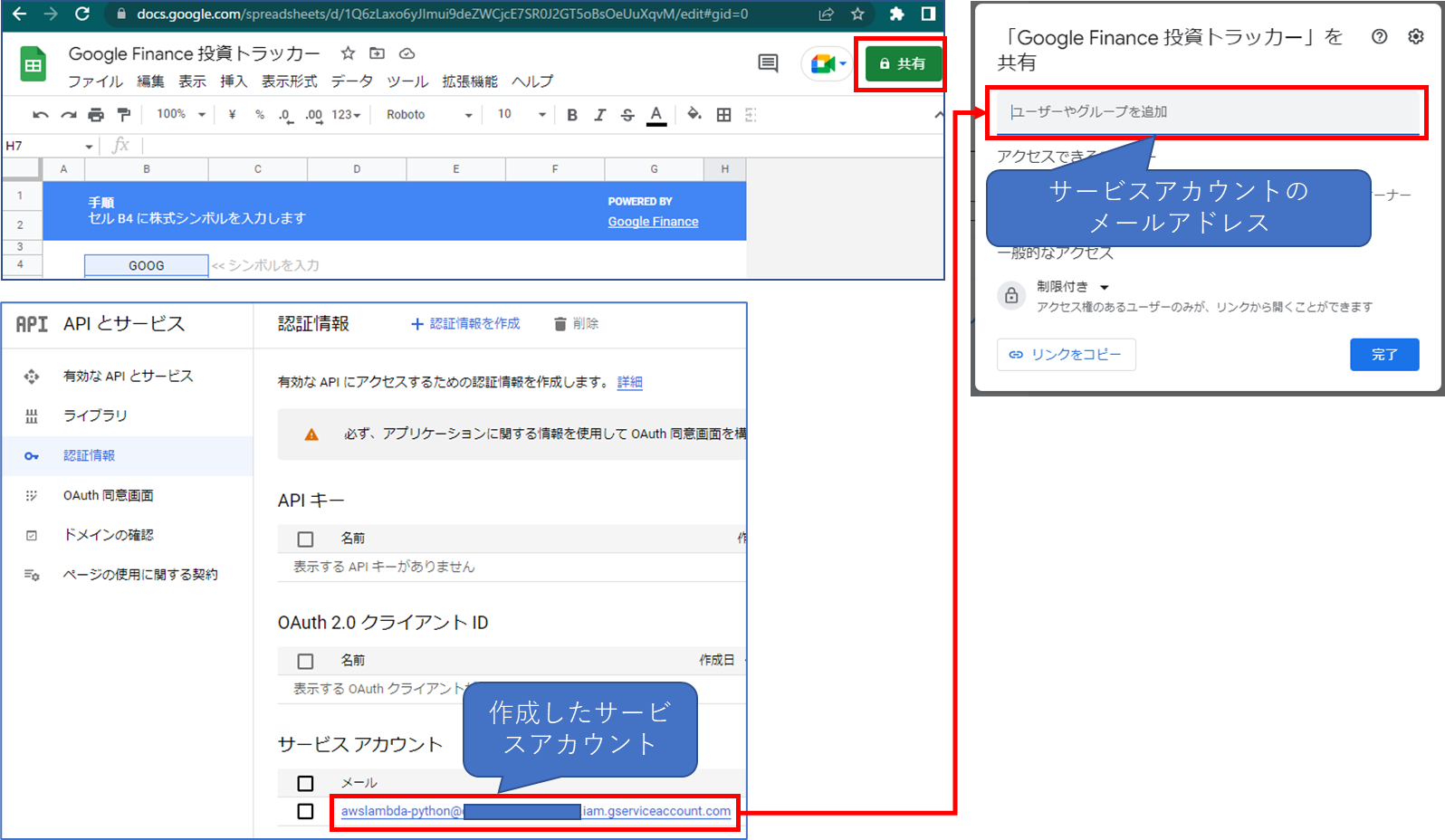Check the OAuth 2.0 名前 header checkbox
Image resolution: width=1445 pixels, height=840 pixels.
tap(305, 662)
